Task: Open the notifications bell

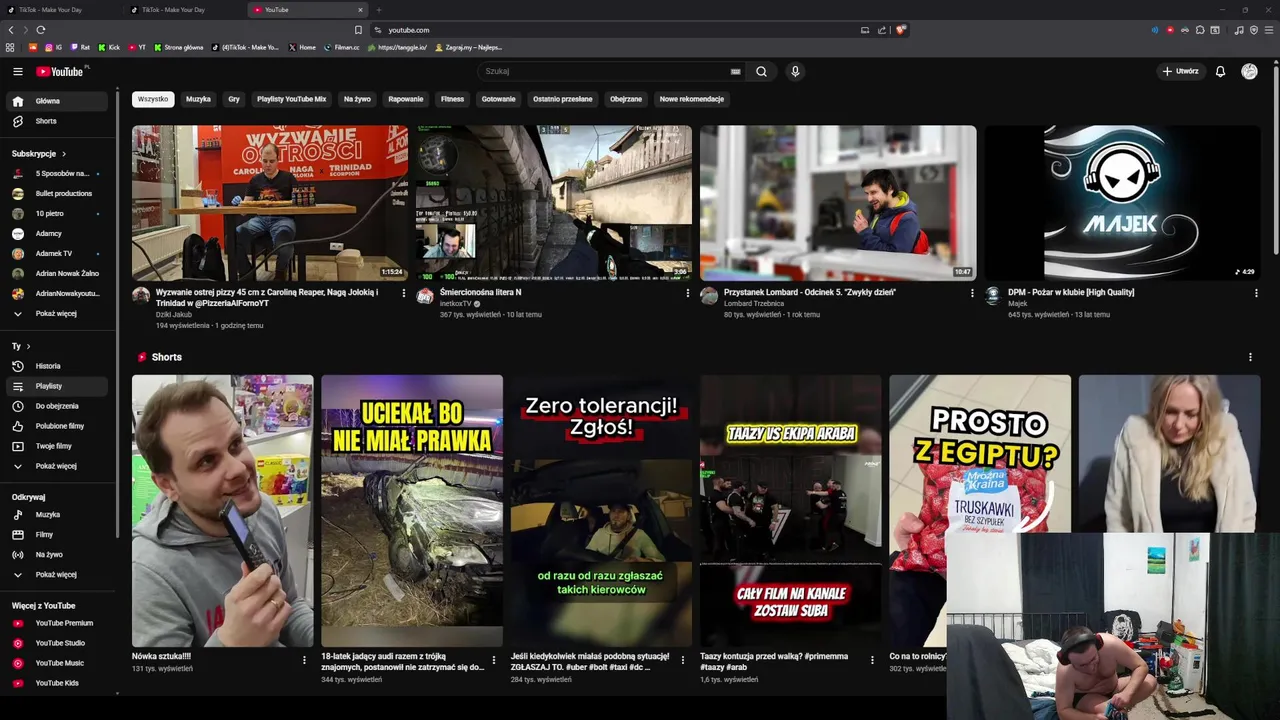Action: (x=1220, y=71)
